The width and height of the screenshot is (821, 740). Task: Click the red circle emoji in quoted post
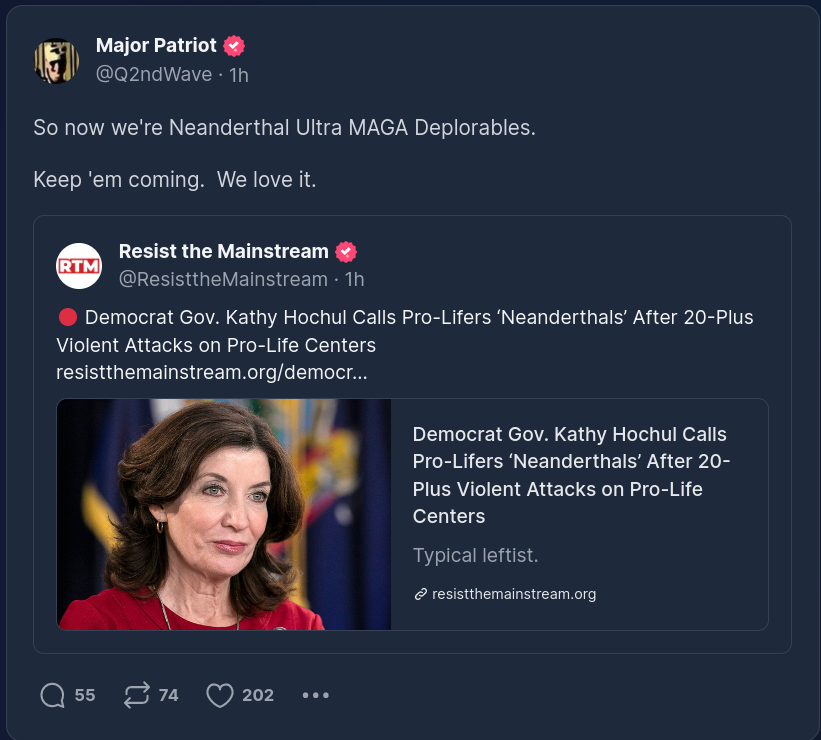pos(68,318)
